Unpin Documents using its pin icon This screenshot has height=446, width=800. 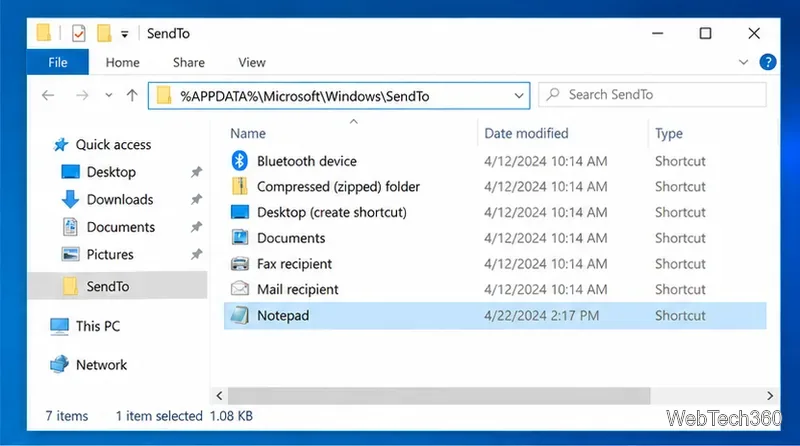[196, 227]
